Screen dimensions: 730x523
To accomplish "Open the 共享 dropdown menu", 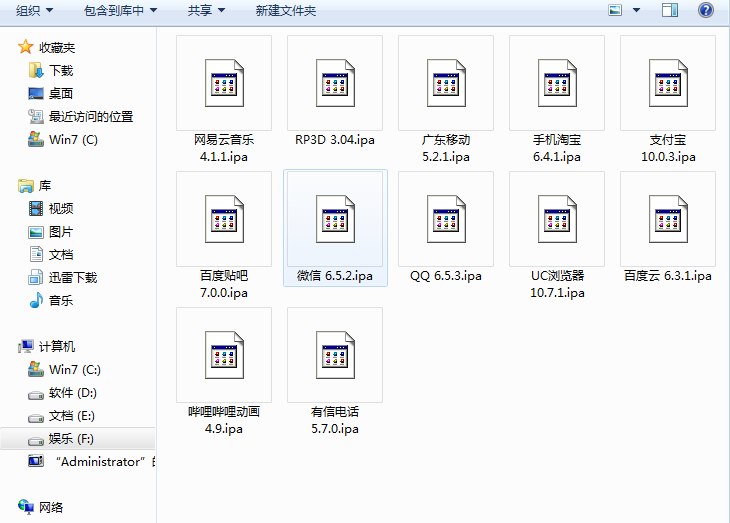I will pos(206,10).
